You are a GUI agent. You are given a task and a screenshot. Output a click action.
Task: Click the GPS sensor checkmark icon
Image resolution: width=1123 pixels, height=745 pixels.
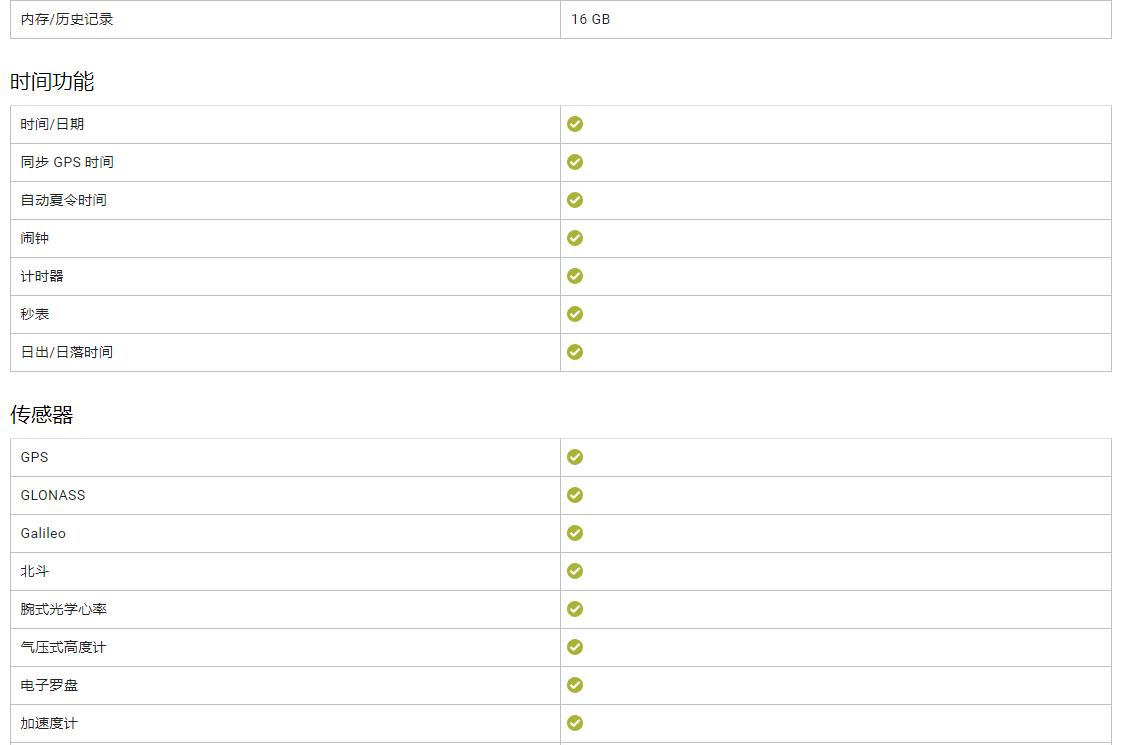(x=574, y=457)
